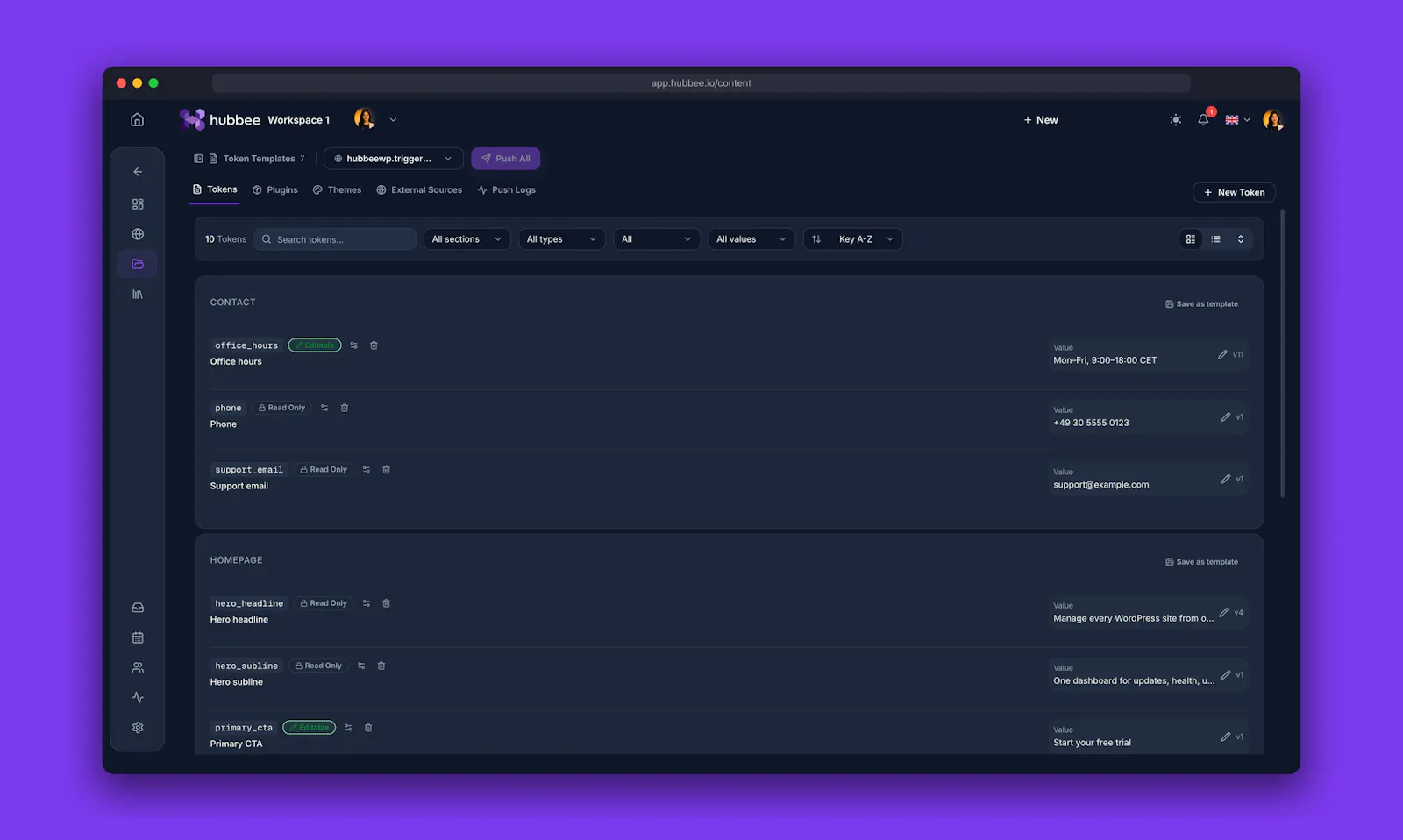Screen dimensions: 1403x840
Task: Open the language flag dropdown
Action: (x=1237, y=120)
